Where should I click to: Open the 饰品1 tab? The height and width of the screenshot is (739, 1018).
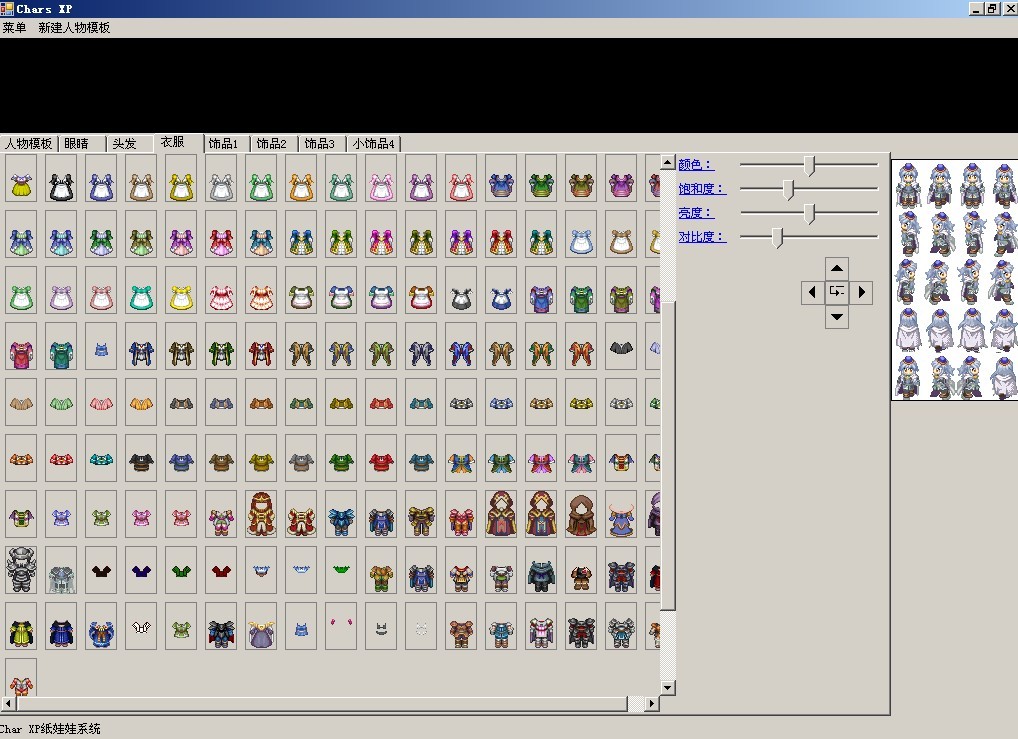[x=227, y=144]
